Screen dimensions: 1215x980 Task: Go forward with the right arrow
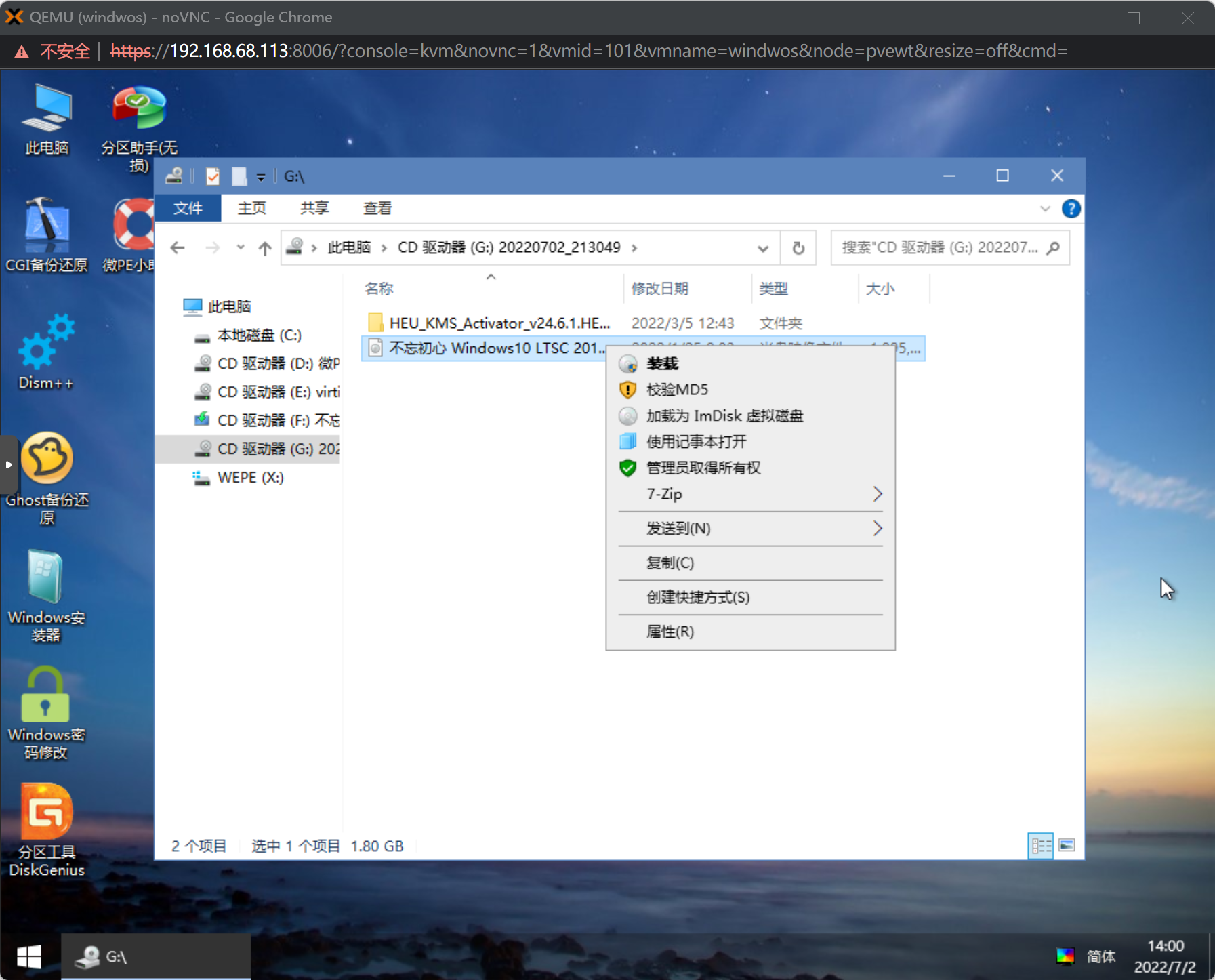[213, 248]
